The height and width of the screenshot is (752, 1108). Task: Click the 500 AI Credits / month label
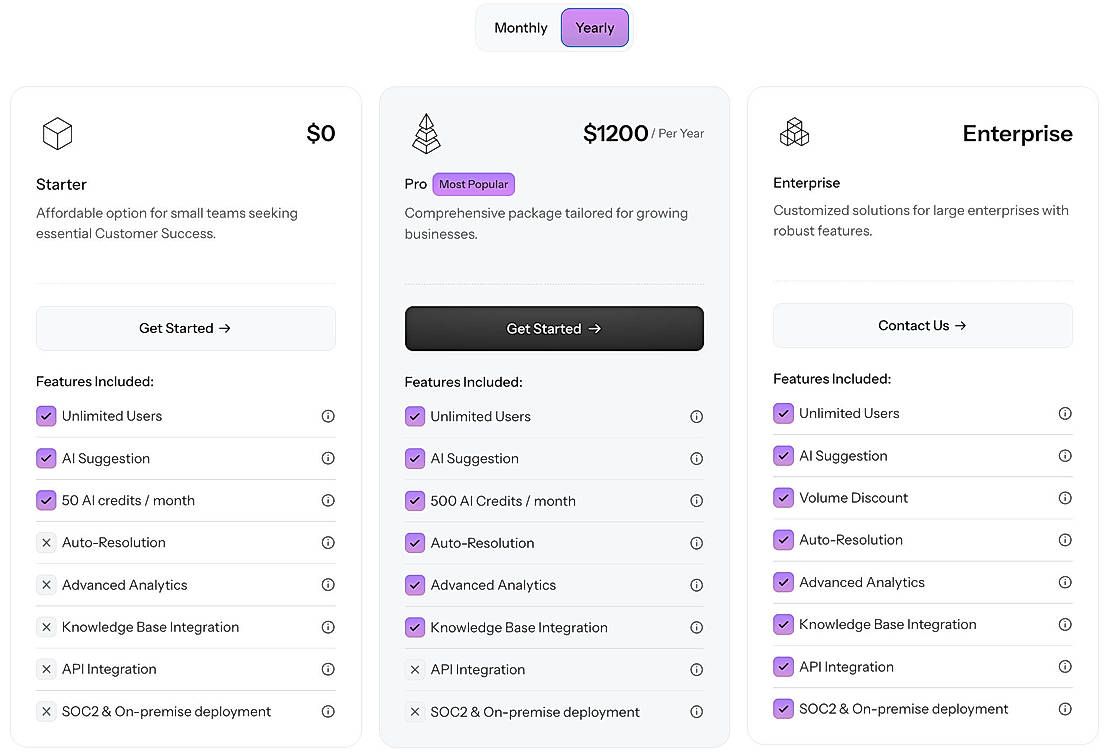tap(503, 501)
